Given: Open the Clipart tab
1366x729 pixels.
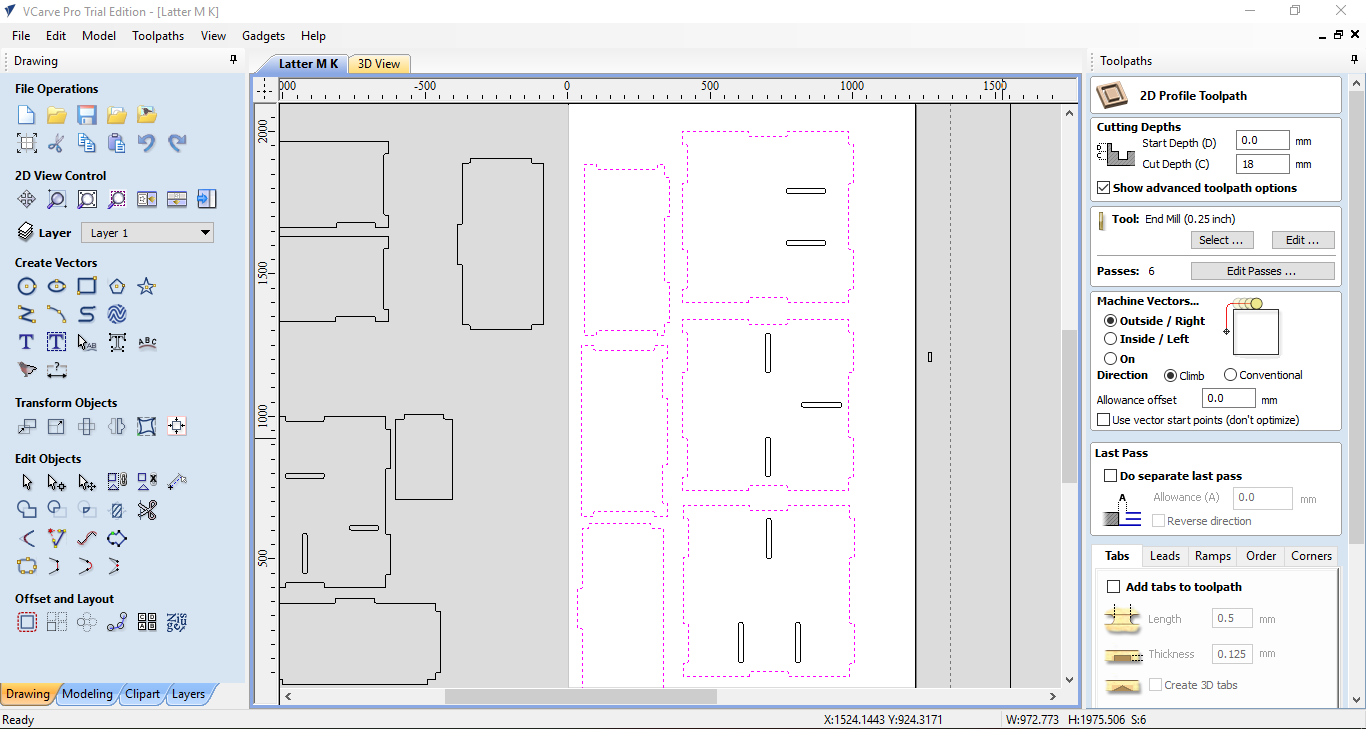Looking at the screenshot, I should 142,694.
